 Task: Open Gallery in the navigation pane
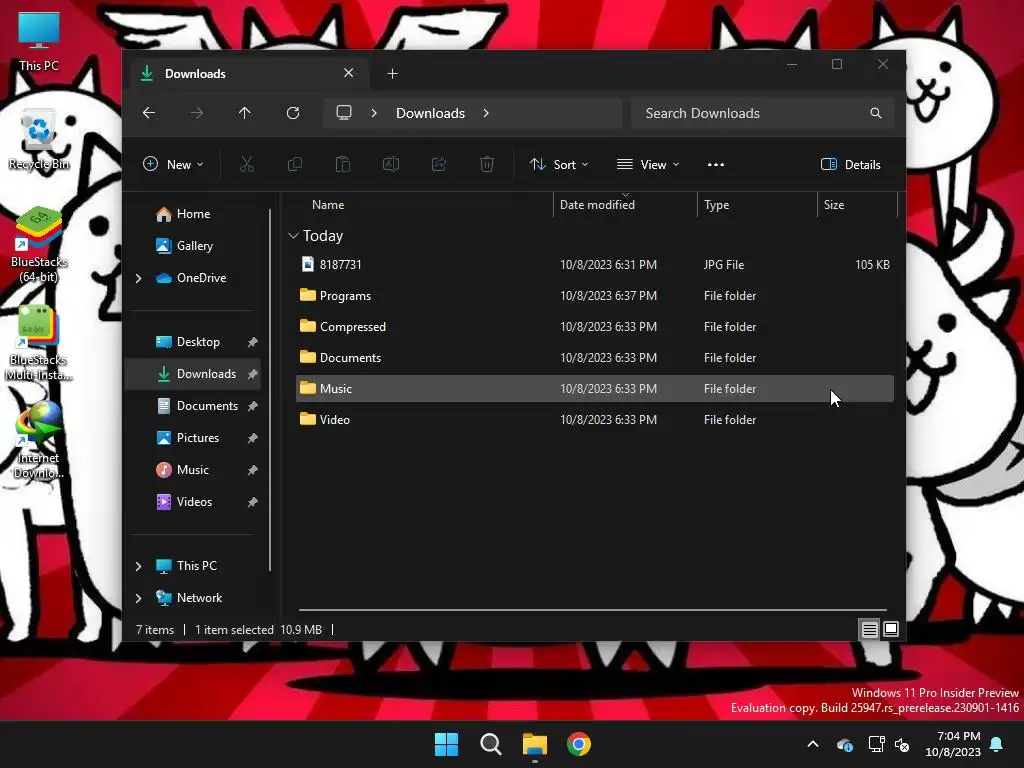tap(195, 246)
